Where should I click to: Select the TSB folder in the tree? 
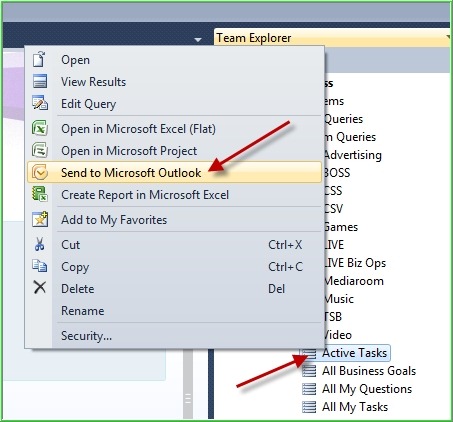pyautogui.click(x=333, y=317)
